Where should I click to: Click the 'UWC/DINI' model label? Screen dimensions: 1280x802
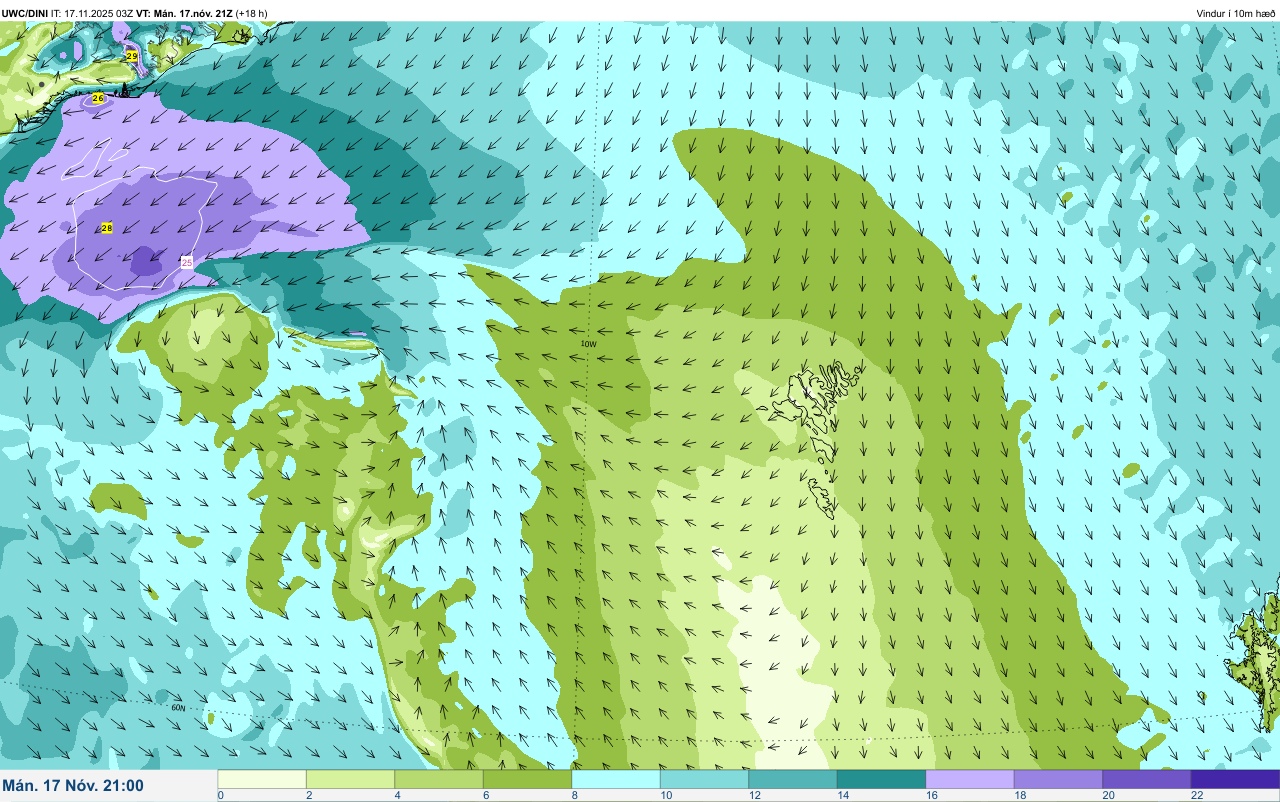tap(25, 13)
